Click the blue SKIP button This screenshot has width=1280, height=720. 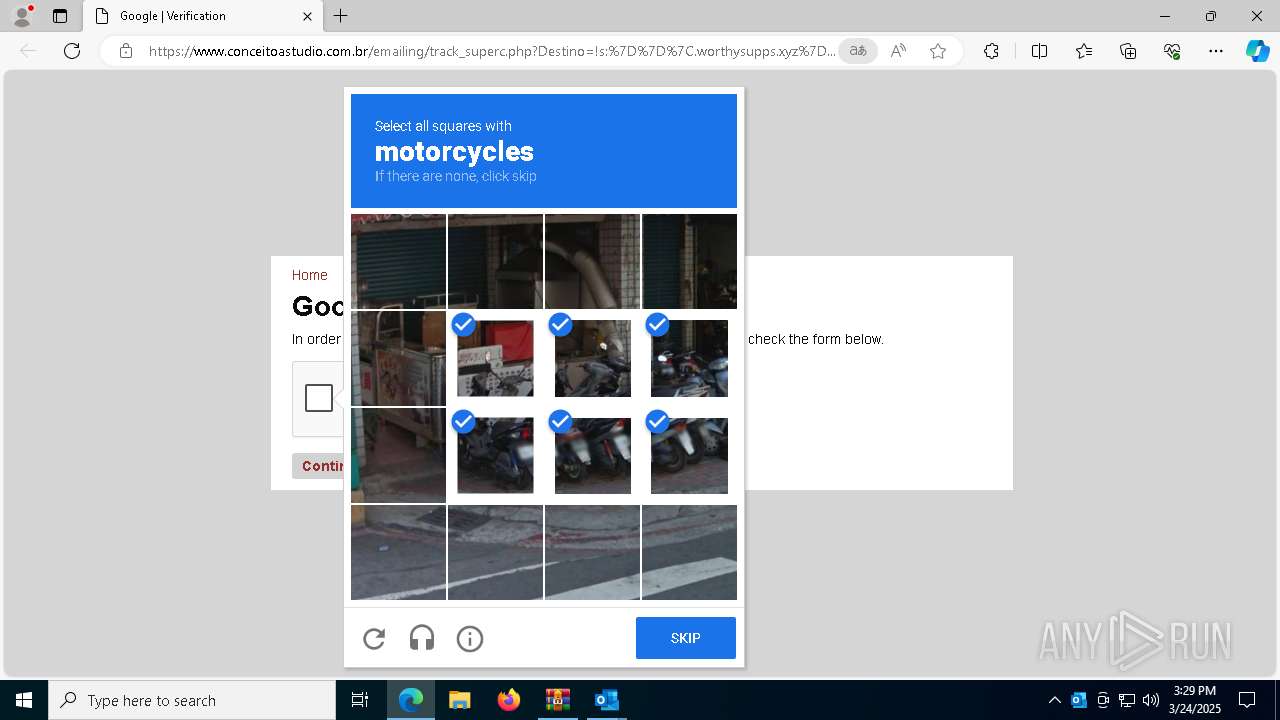coord(686,638)
